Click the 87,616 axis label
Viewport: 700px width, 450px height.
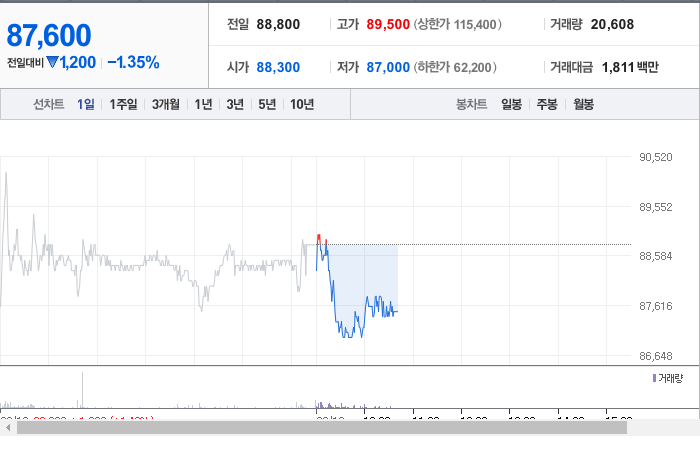[656, 306]
